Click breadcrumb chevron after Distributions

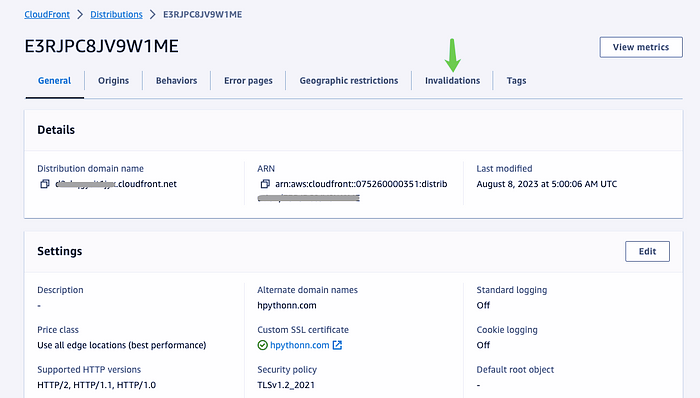point(153,15)
